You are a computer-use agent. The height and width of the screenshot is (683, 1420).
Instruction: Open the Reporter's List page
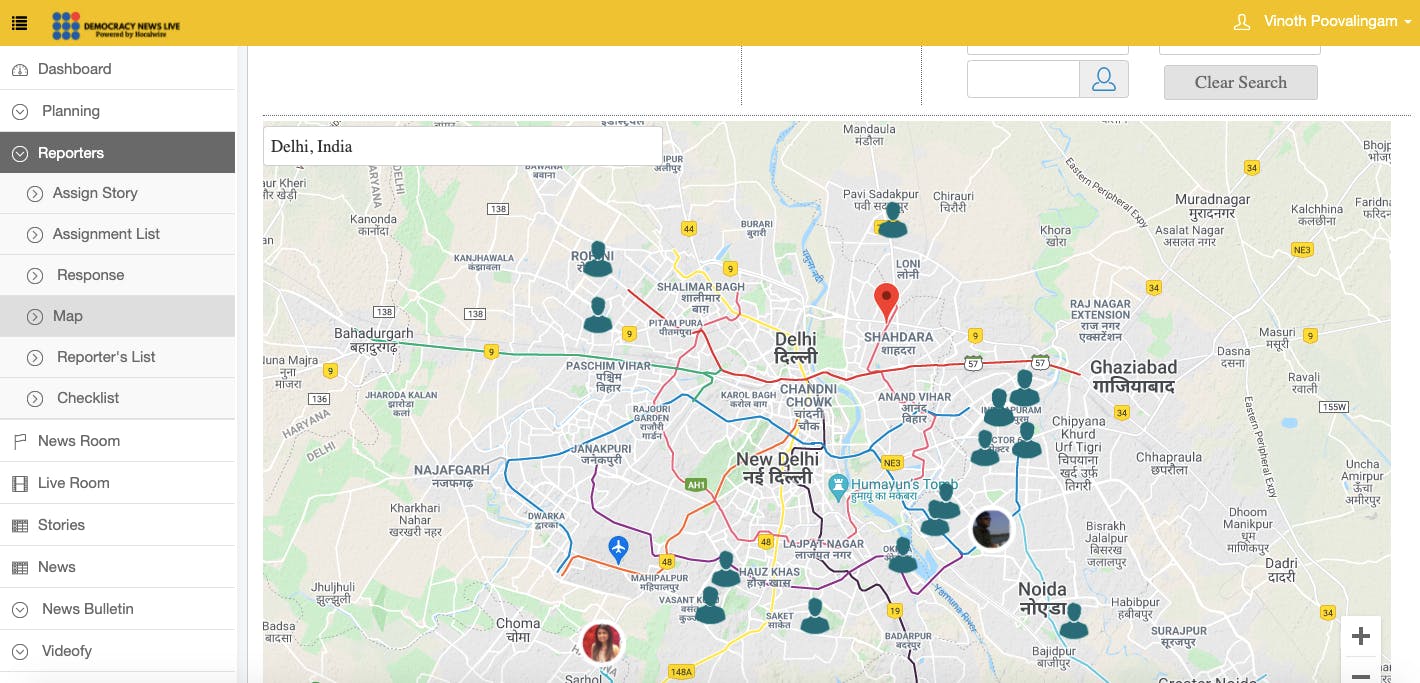[117, 357]
